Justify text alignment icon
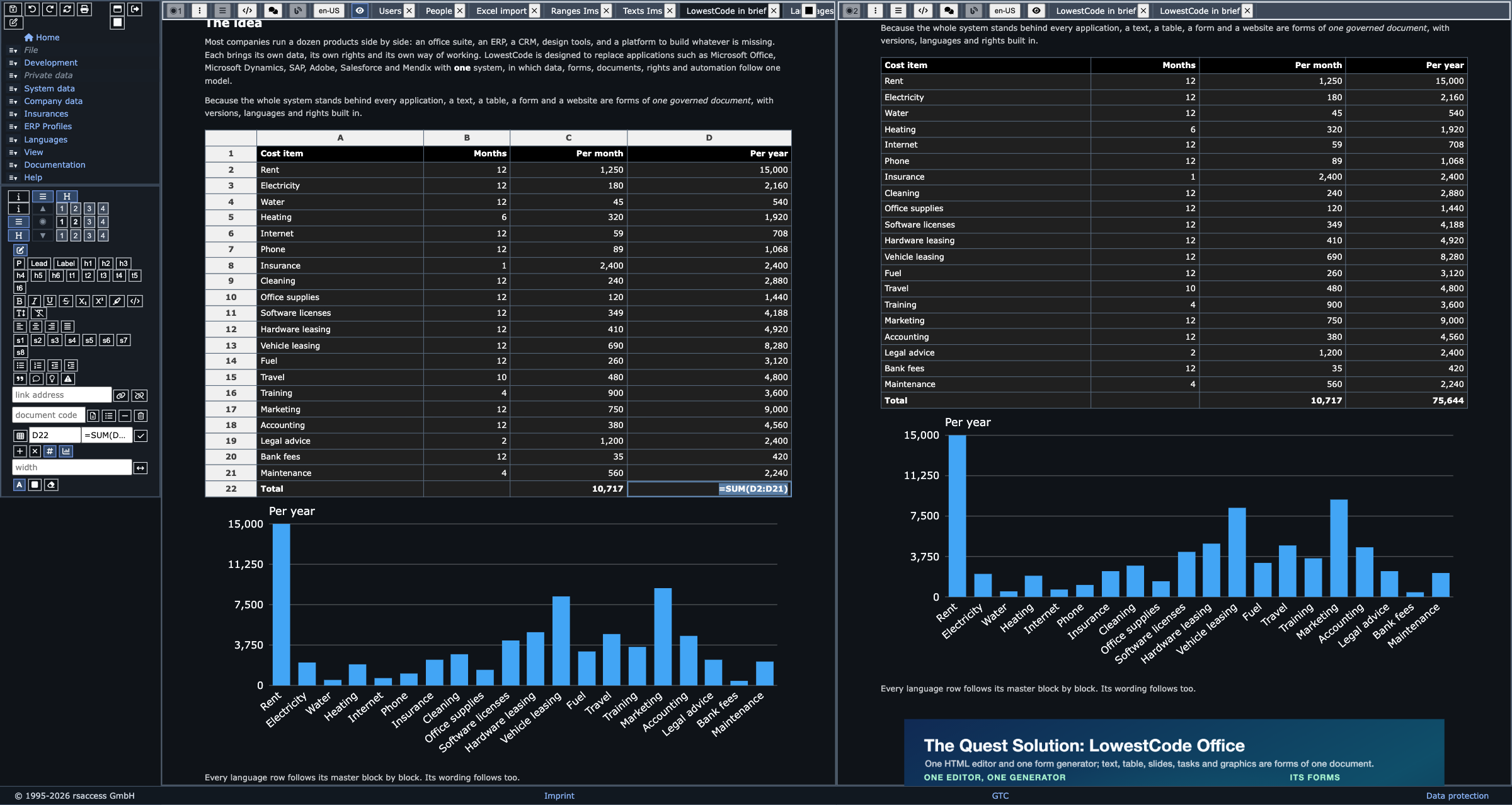 coord(67,326)
